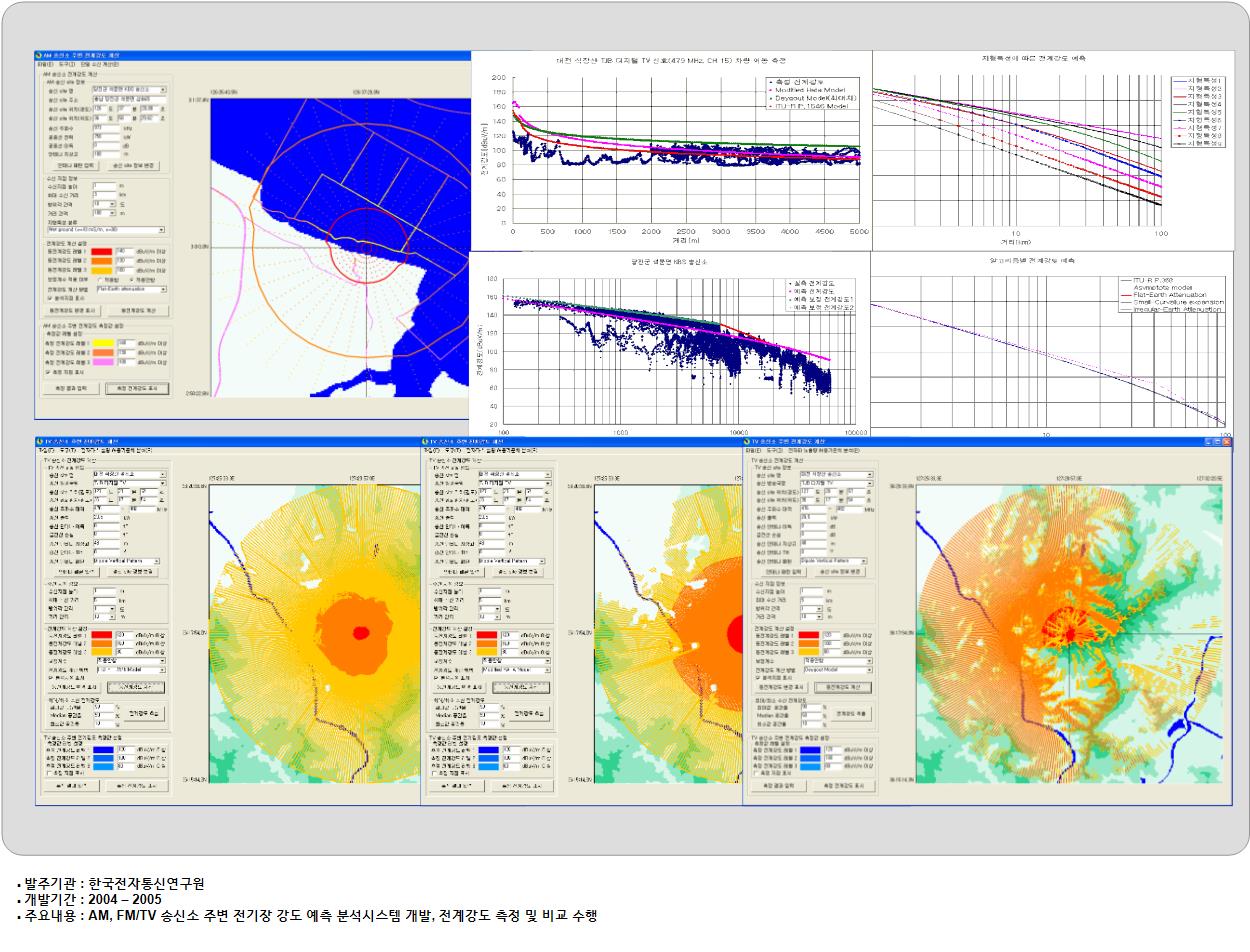Click orange level 2 color swatch in AM window
This screenshot has height=952, width=1250.
(102, 261)
